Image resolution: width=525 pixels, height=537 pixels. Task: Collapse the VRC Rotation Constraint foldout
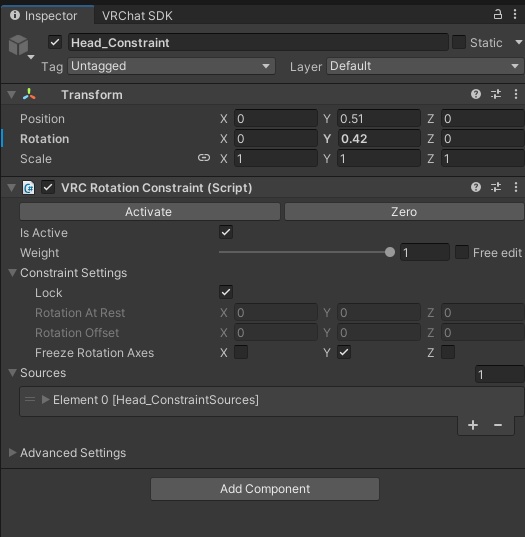tap(12, 187)
